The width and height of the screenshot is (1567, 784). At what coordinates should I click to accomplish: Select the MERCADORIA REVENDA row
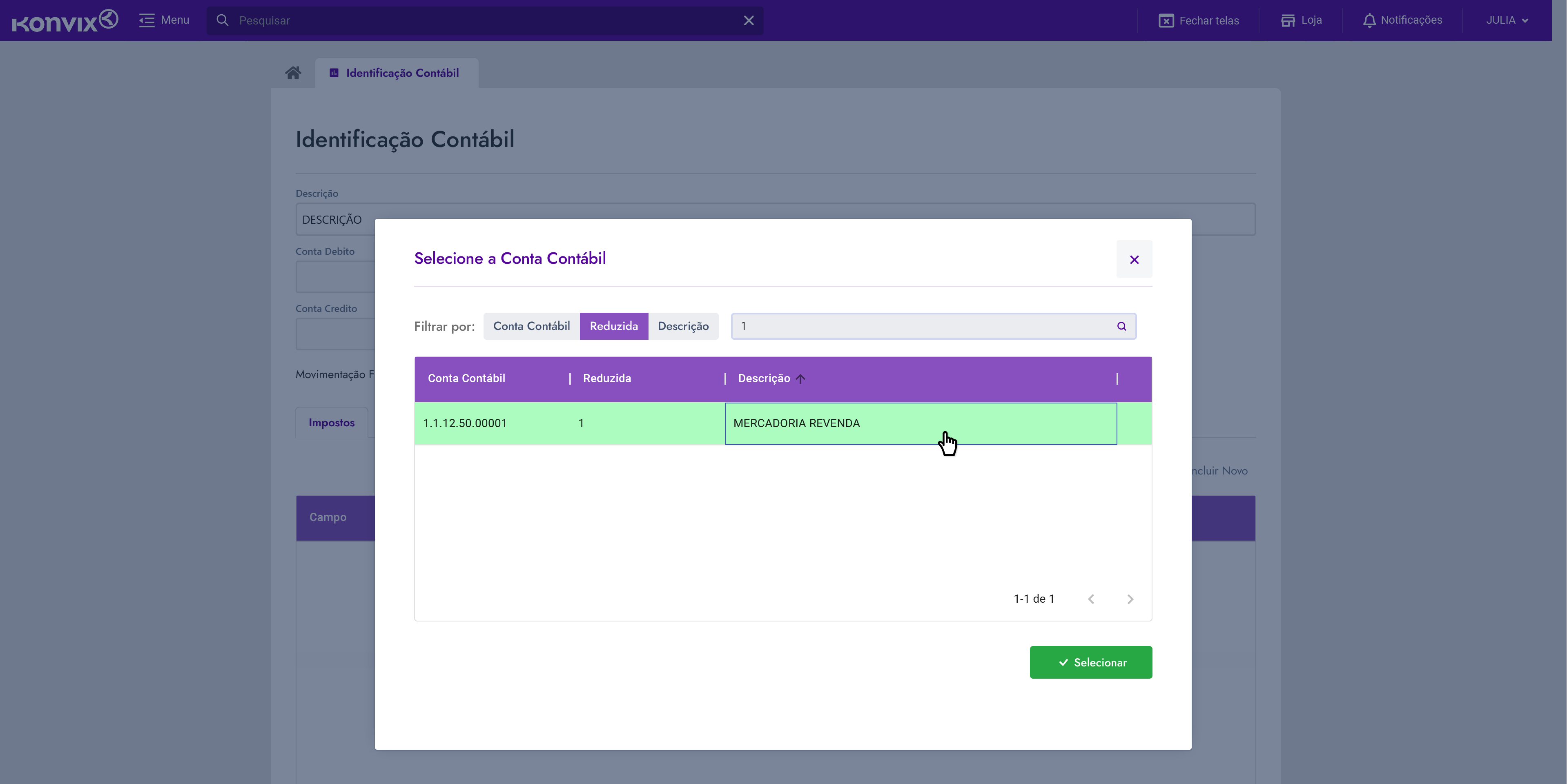point(796,423)
